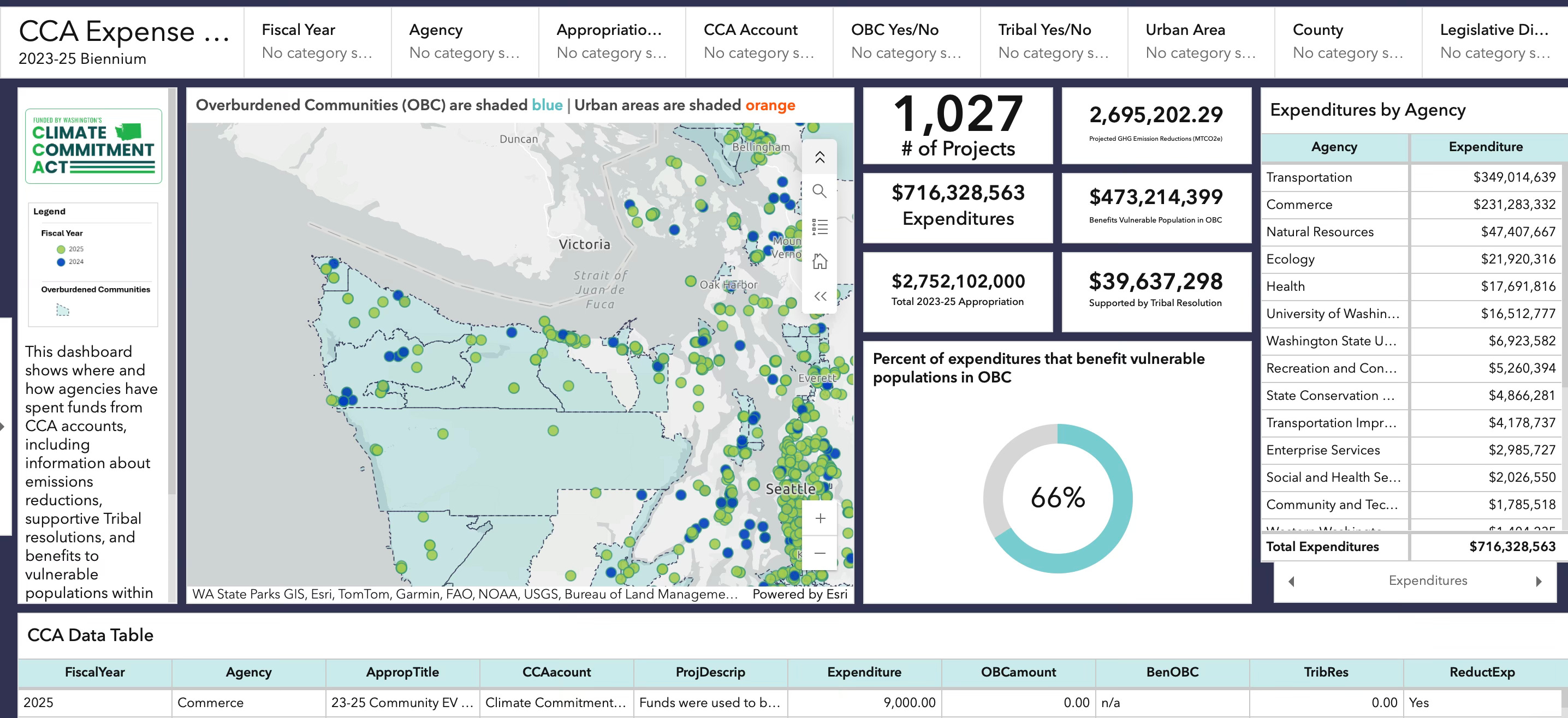Expand the collapsed left side panel arrow
This screenshot has width=1568, height=718.
pos(3,427)
